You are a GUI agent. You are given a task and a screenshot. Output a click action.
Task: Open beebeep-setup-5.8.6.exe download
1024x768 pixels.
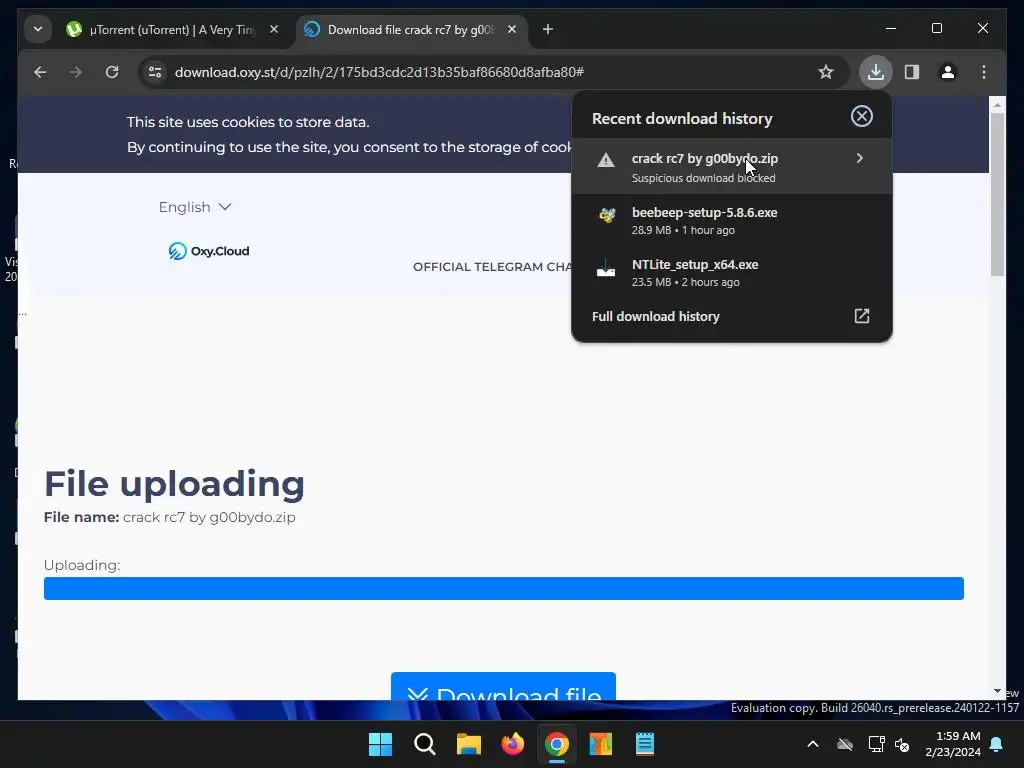coord(731,221)
